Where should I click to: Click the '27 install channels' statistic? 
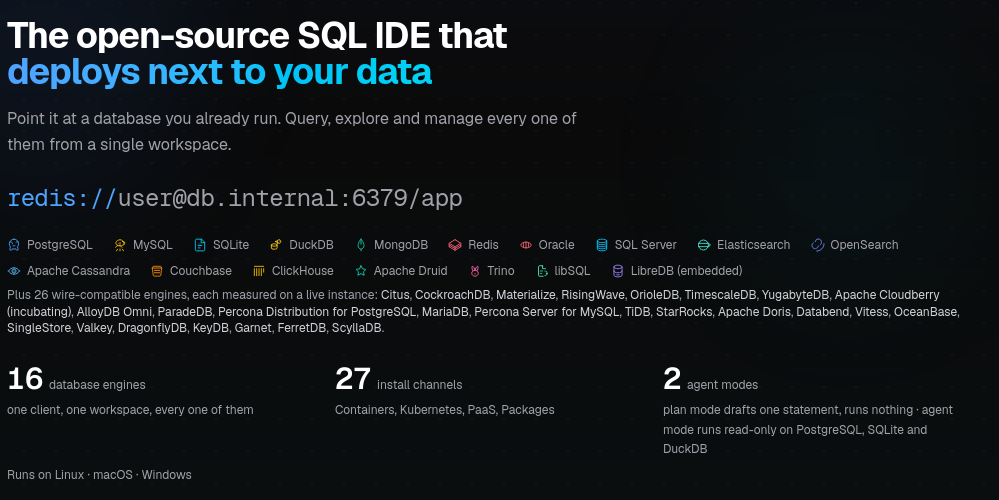click(399, 380)
